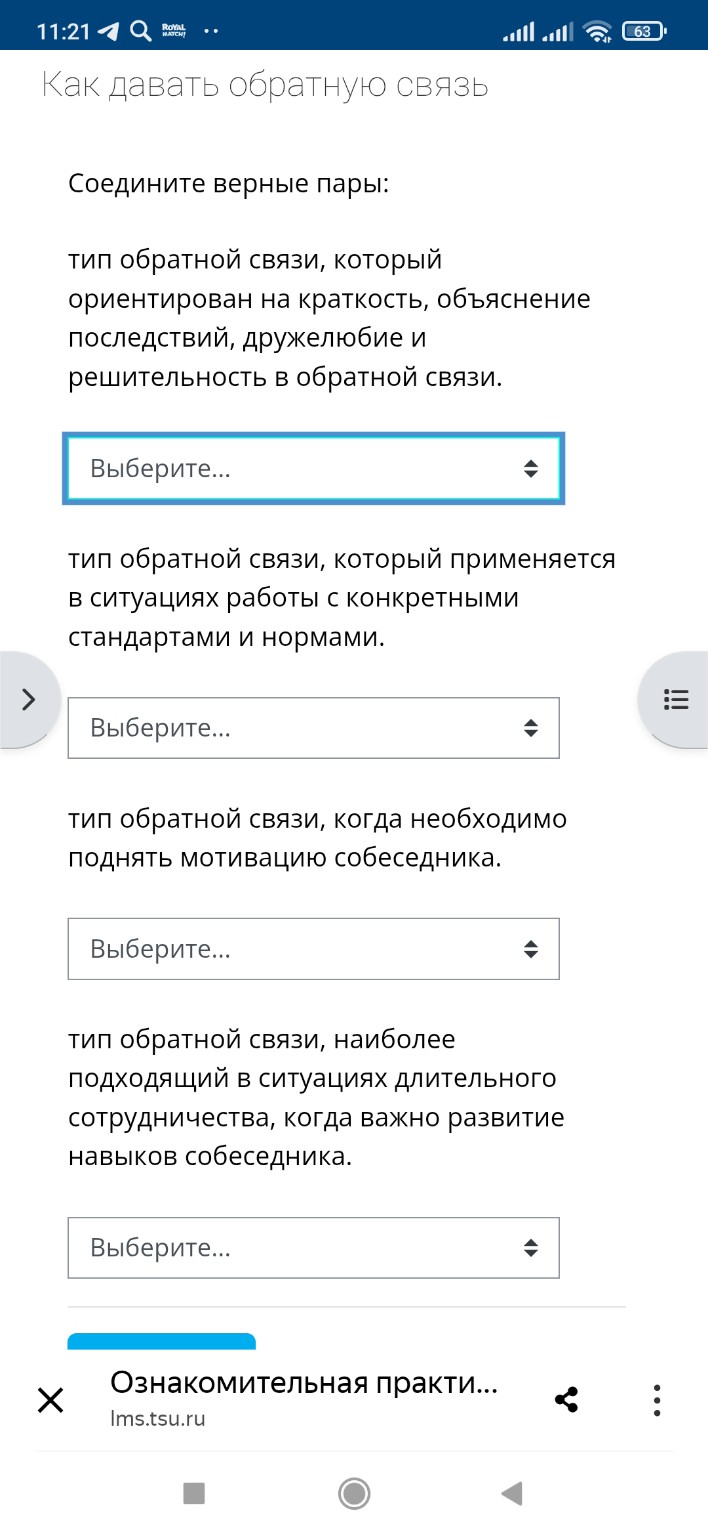This screenshot has height=1536, width=708.
Task: Open the Выберите dropdown about длительного сотрудничества
Action: (313, 1247)
